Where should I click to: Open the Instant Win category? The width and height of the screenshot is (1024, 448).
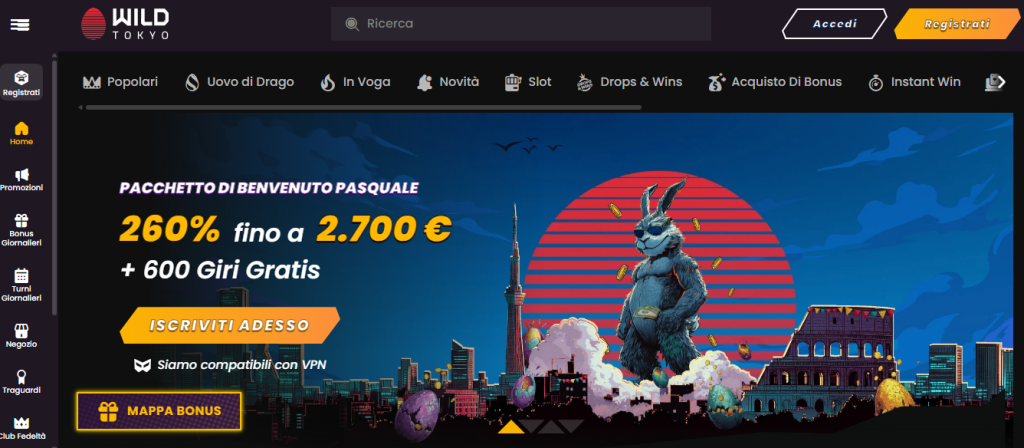click(914, 82)
